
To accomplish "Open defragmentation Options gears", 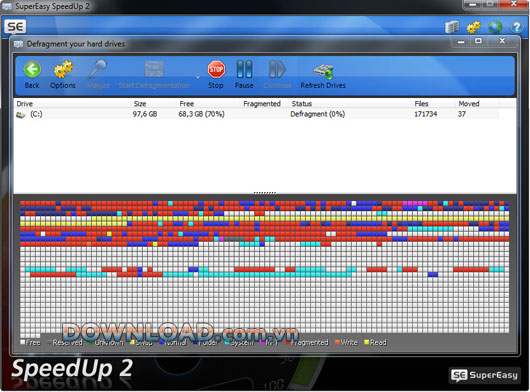I will [63, 69].
